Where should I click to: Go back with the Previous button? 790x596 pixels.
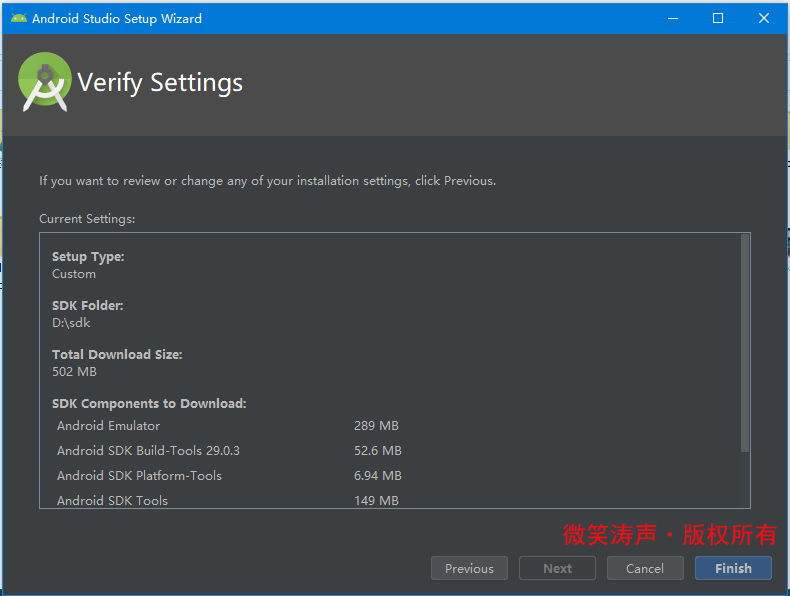pos(469,568)
